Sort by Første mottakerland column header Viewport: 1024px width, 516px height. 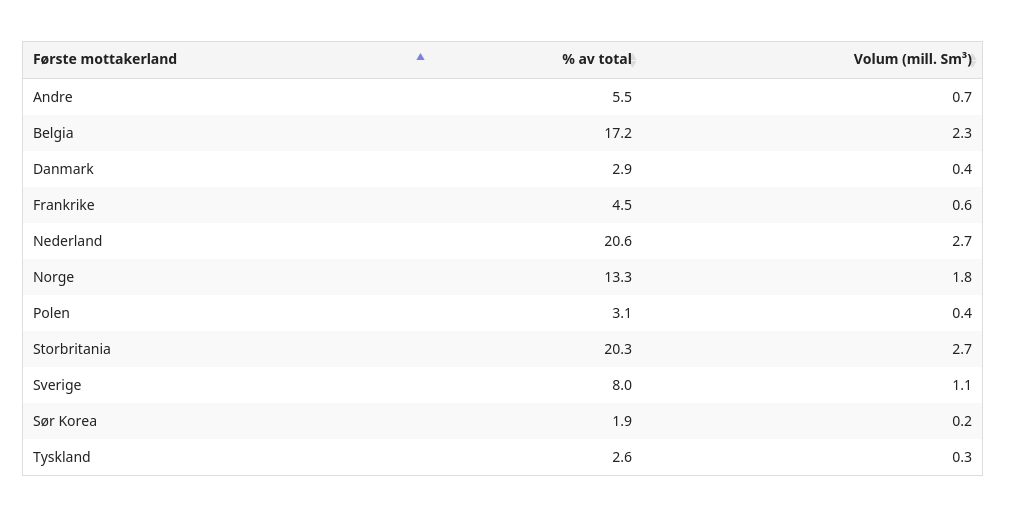tap(105, 59)
